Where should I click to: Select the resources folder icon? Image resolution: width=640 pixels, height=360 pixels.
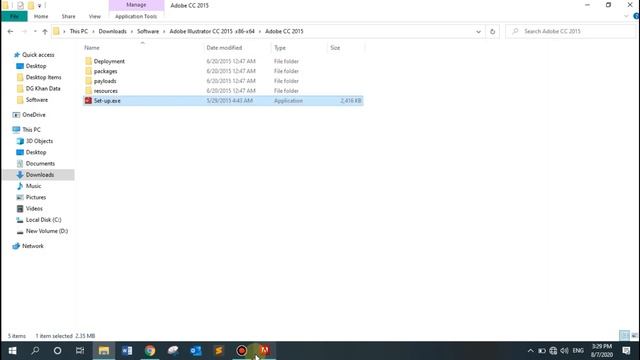pos(89,91)
